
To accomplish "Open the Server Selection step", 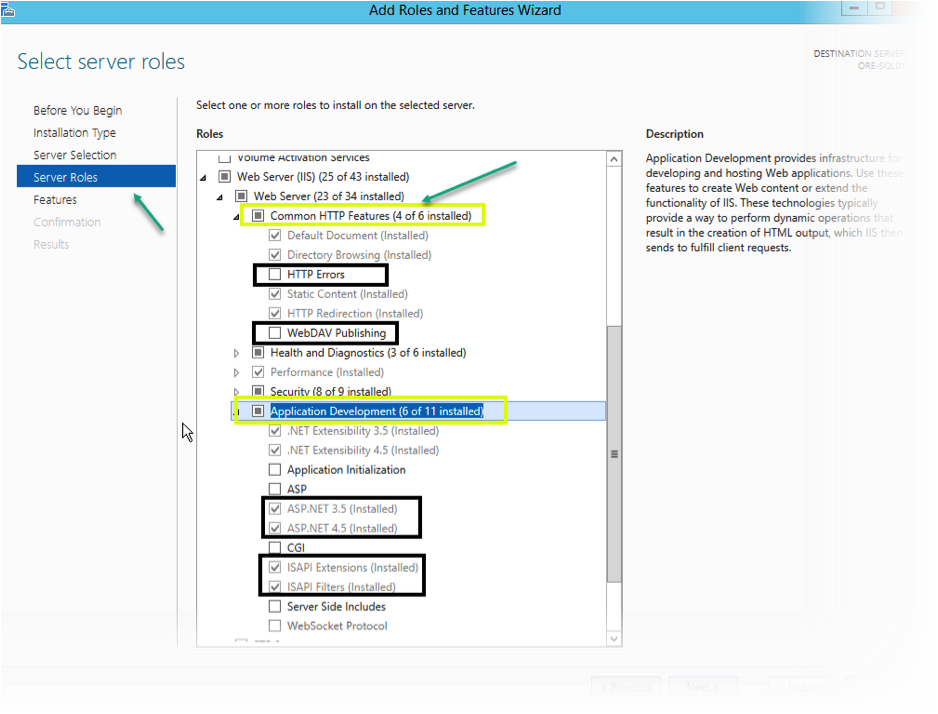I will click(x=75, y=155).
